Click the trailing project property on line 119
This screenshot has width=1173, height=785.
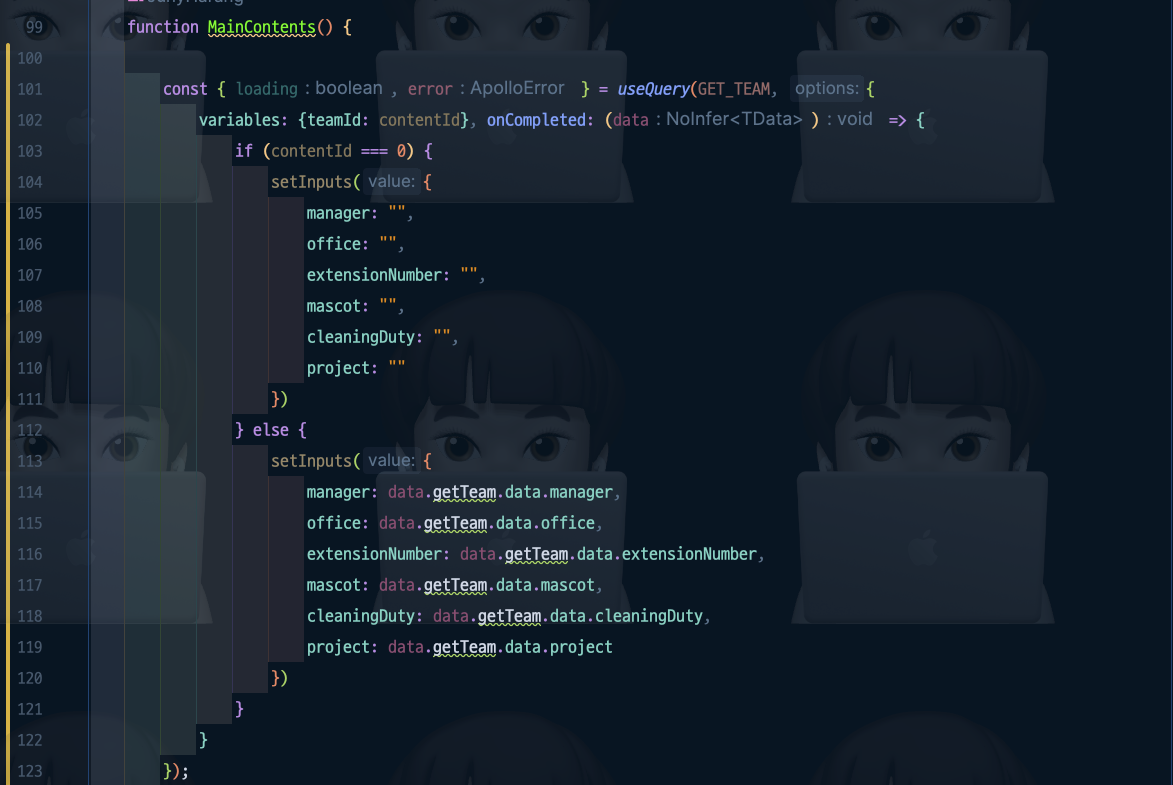pyautogui.click(x=581, y=647)
